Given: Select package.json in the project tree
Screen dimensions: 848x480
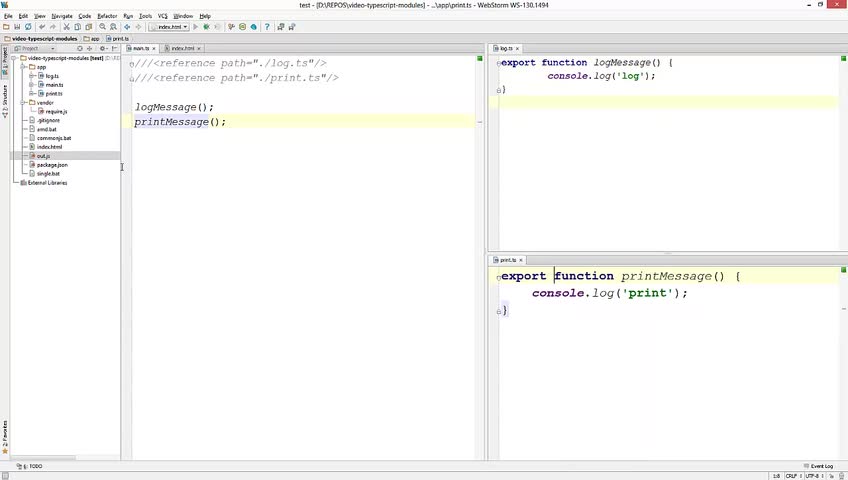Looking at the screenshot, I should coord(52,165).
